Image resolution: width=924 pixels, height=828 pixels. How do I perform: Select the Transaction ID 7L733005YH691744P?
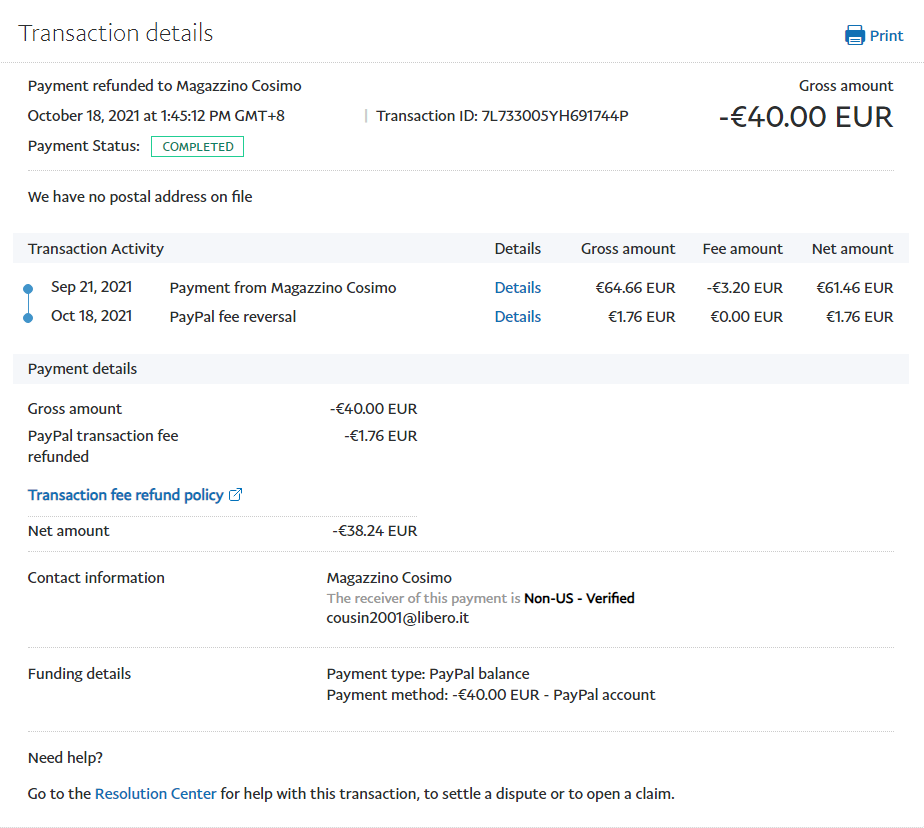click(555, 116)
